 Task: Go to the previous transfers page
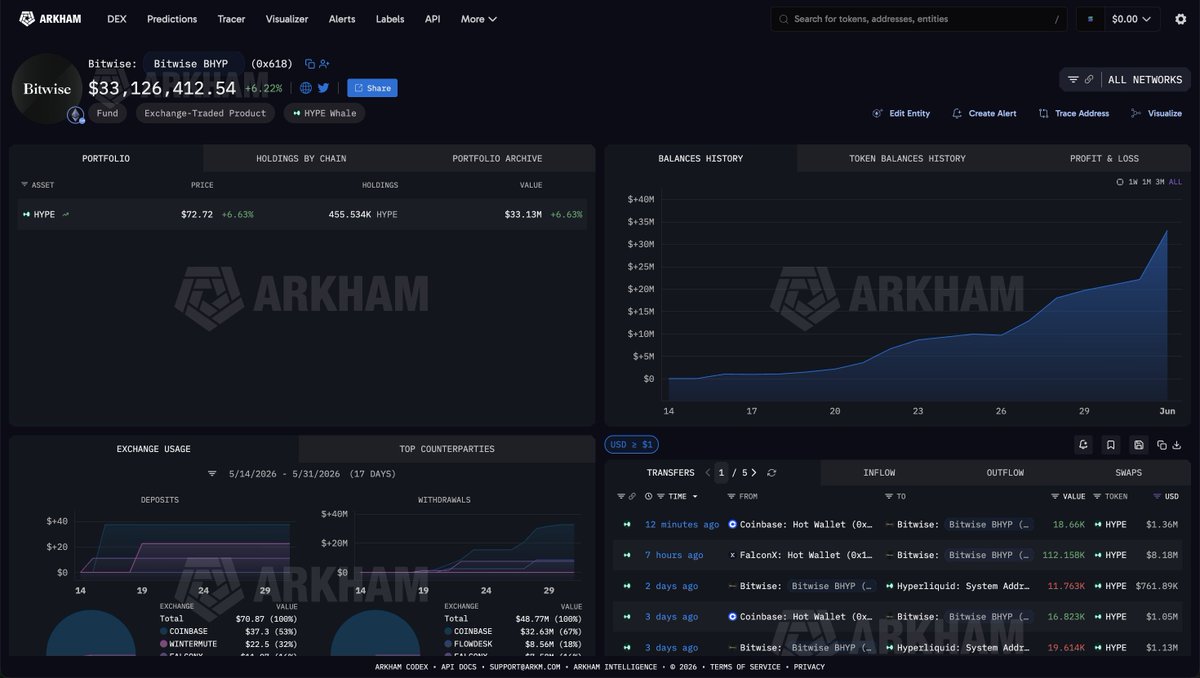(708, 473)
